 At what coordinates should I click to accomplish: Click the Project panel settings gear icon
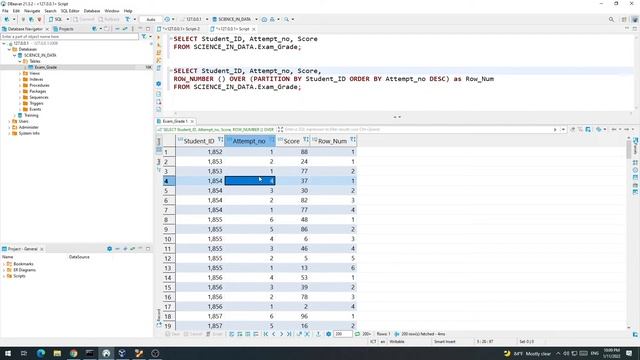[109, 249]
